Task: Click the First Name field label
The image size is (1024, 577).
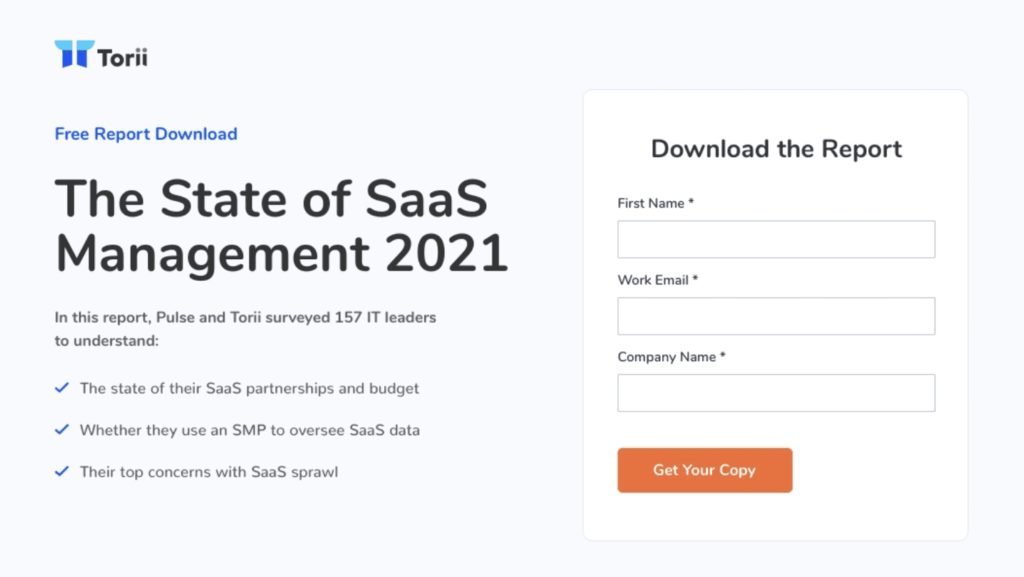Action: point(651,203)
